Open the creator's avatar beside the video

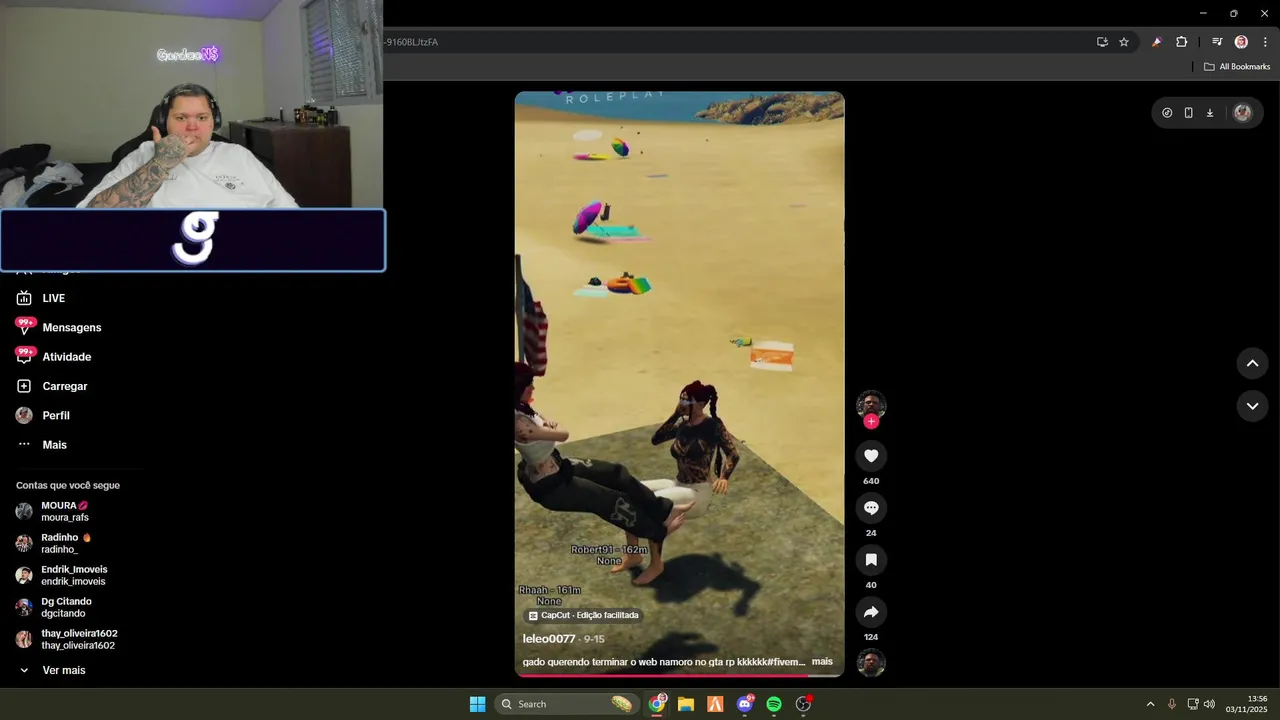point(871,404)
